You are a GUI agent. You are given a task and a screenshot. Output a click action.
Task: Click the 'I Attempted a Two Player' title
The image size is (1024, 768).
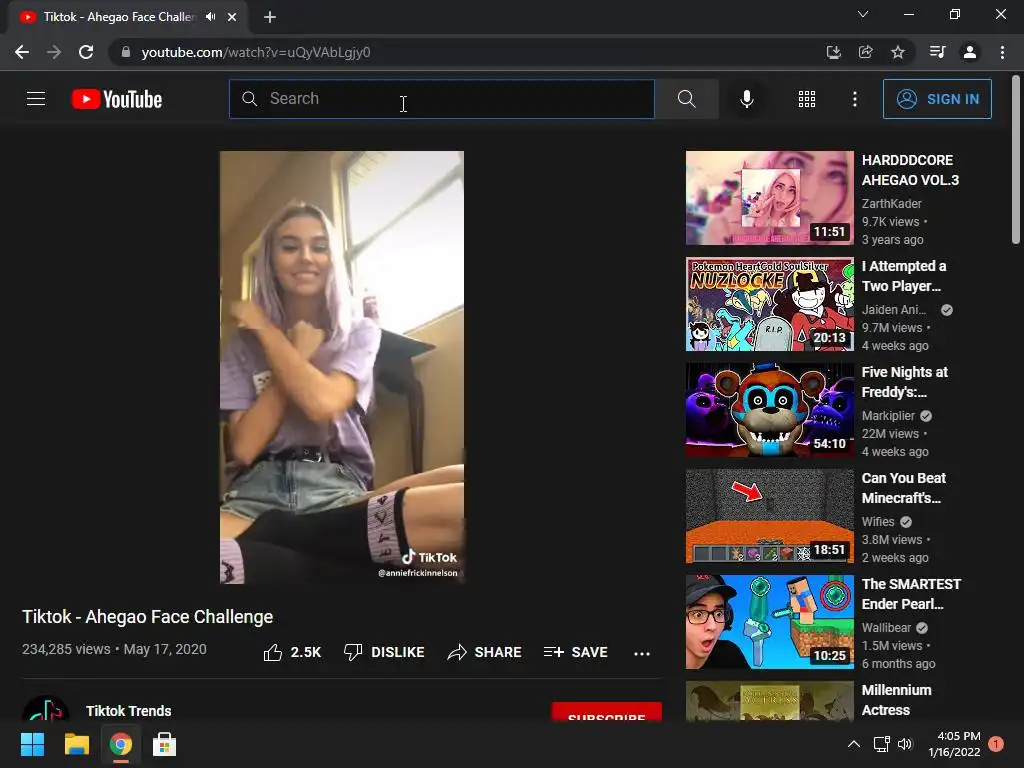[904, 276]
